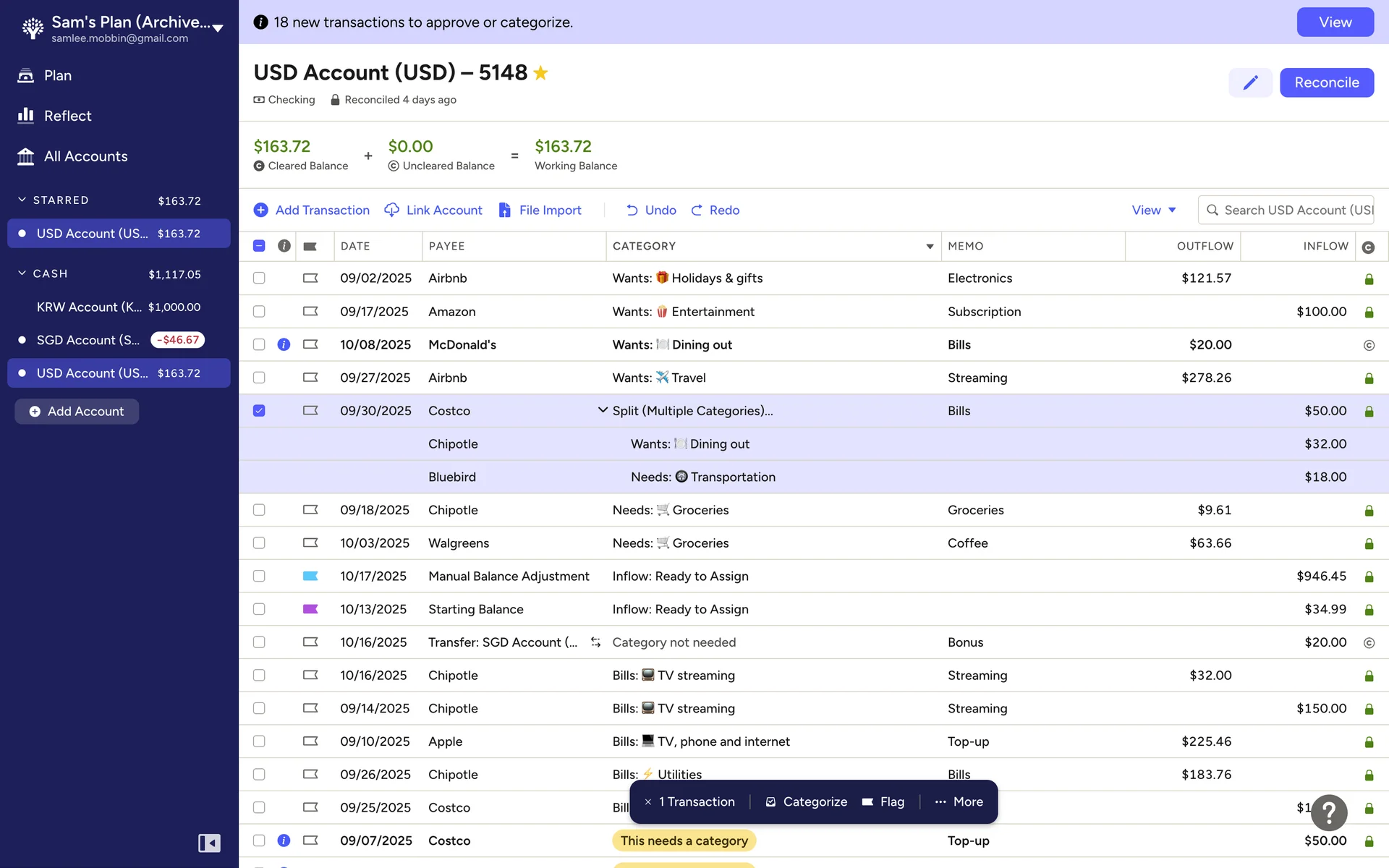Click Flag in the bulk action bar
Viewport: 1389px width, 868px height.
coord(883,801)
